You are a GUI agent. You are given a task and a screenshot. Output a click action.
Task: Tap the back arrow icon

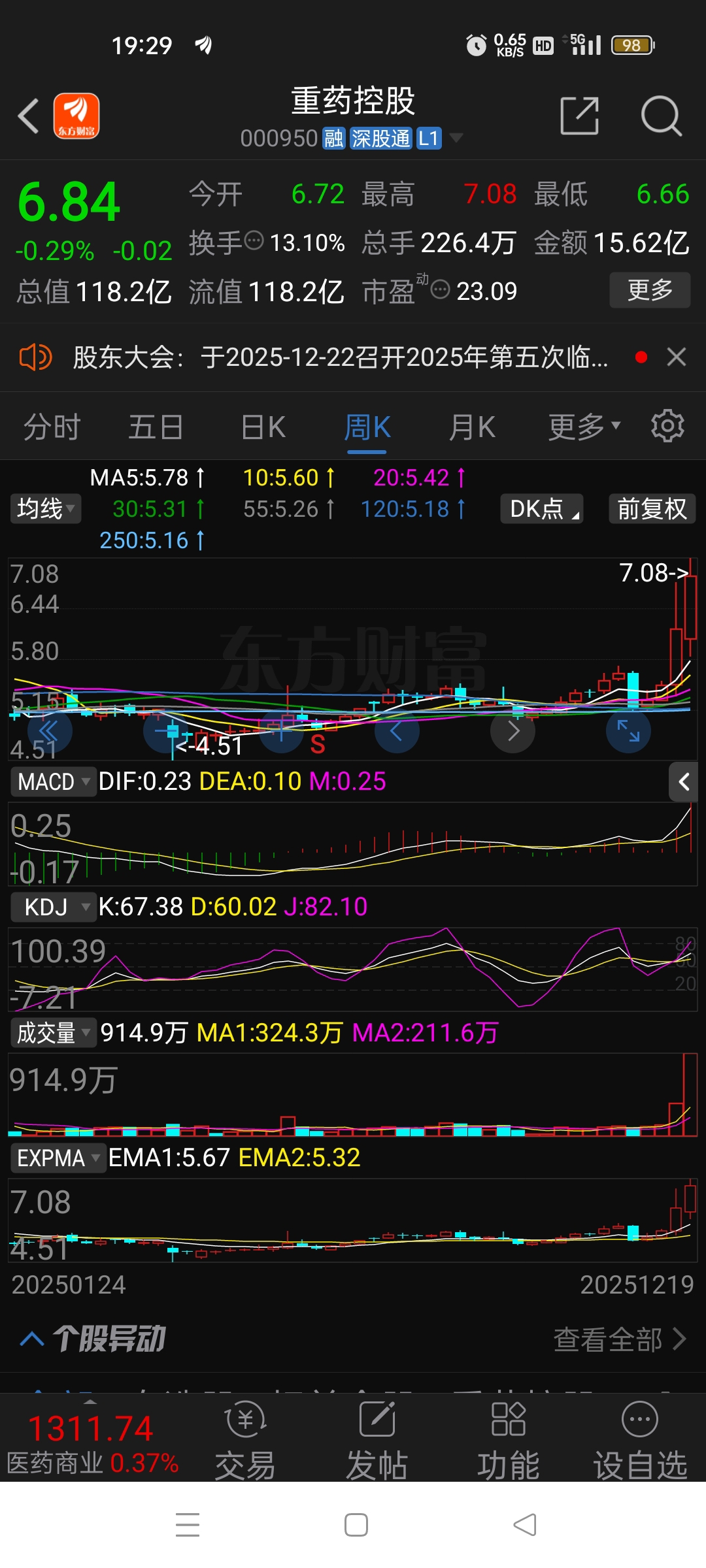(x=29, y=116)
